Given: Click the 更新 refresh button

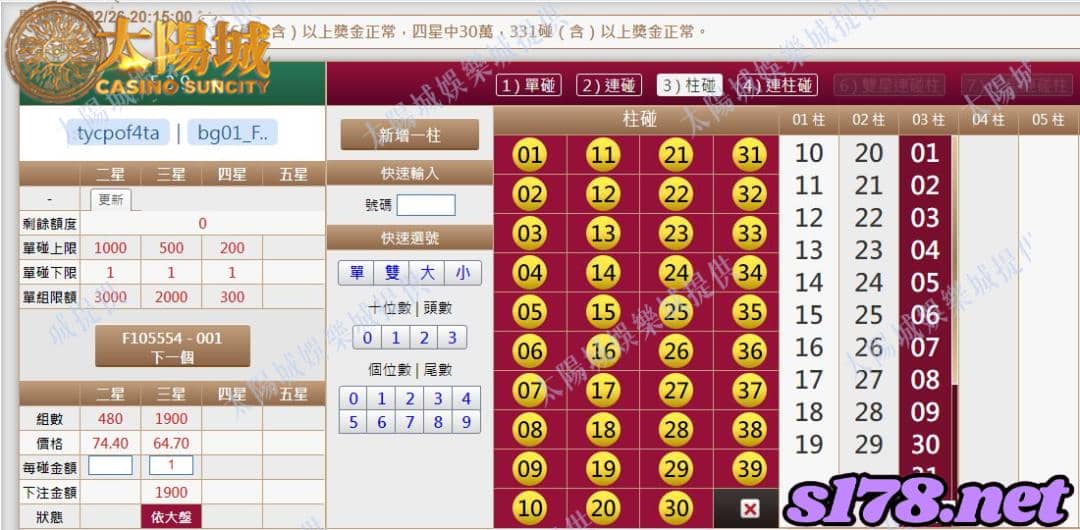Looking at the screenshot, I should 111,200.
